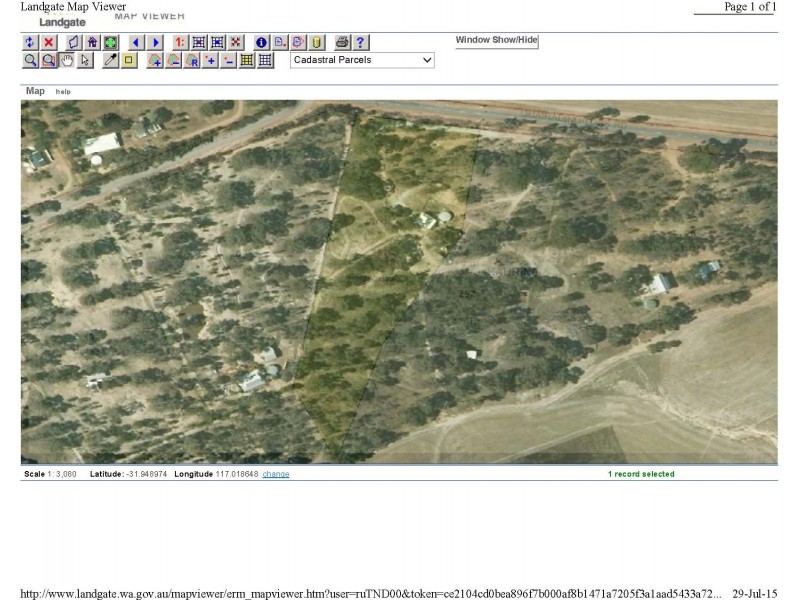Click the red X clear icon
This screenshot has width=800, height=600.
coord(46,42)
